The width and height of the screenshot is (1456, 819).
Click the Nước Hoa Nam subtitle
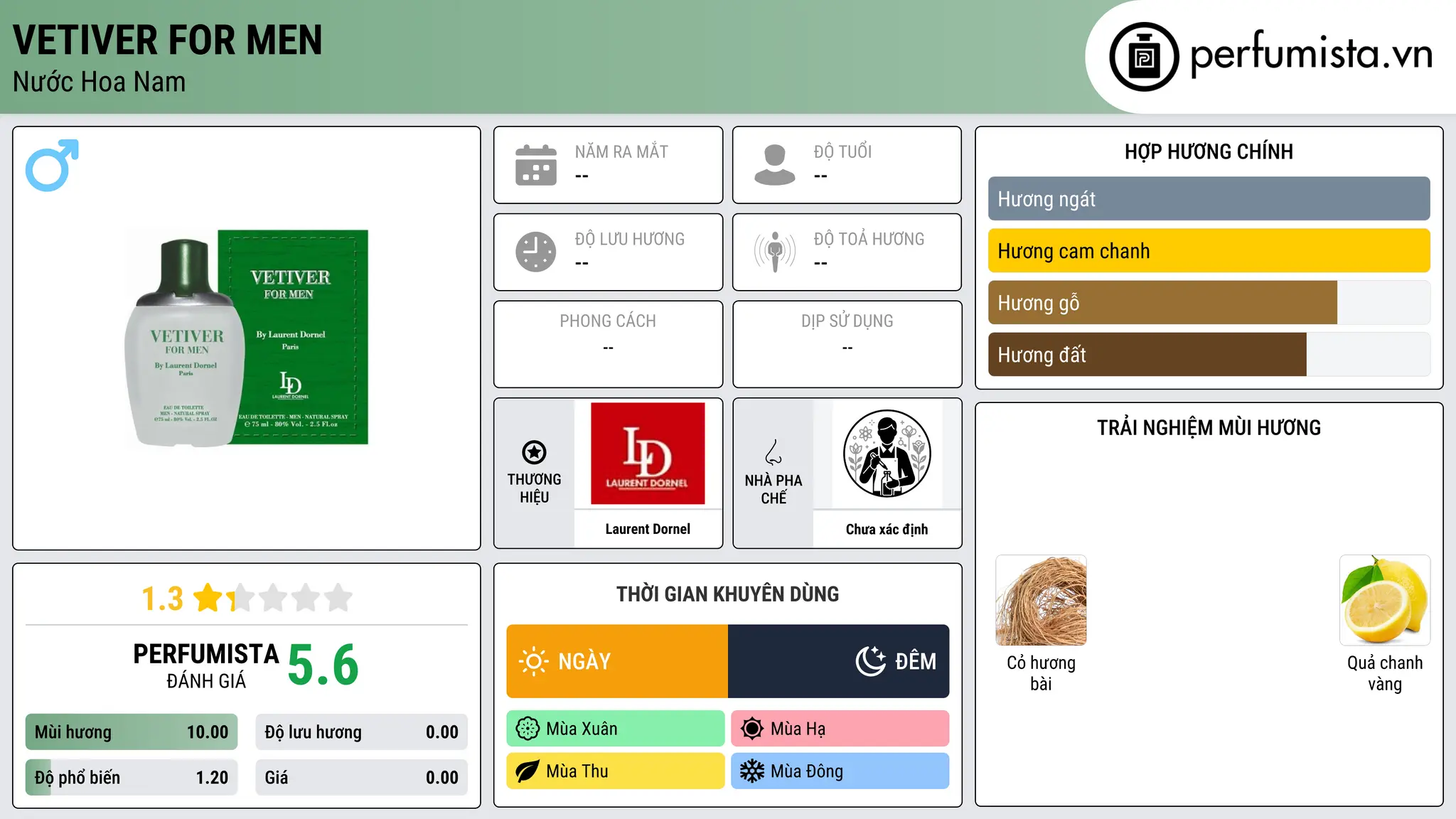tap(100, 82)
